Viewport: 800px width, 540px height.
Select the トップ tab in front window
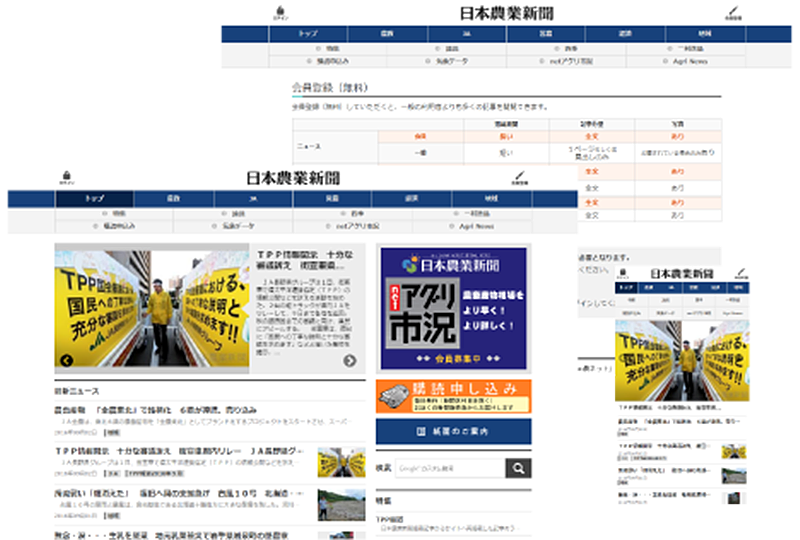[94, 199]
